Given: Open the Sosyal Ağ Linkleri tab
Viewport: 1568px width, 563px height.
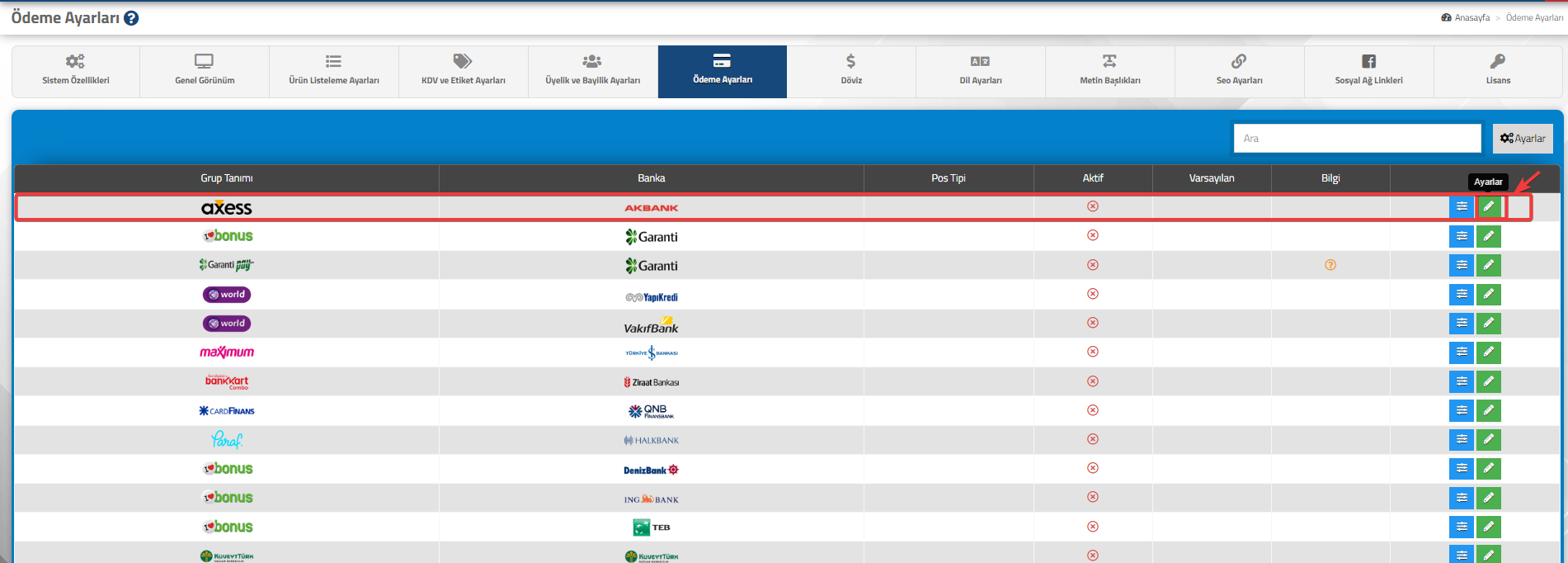Looking at the screenshot, I should point(1369,71).
